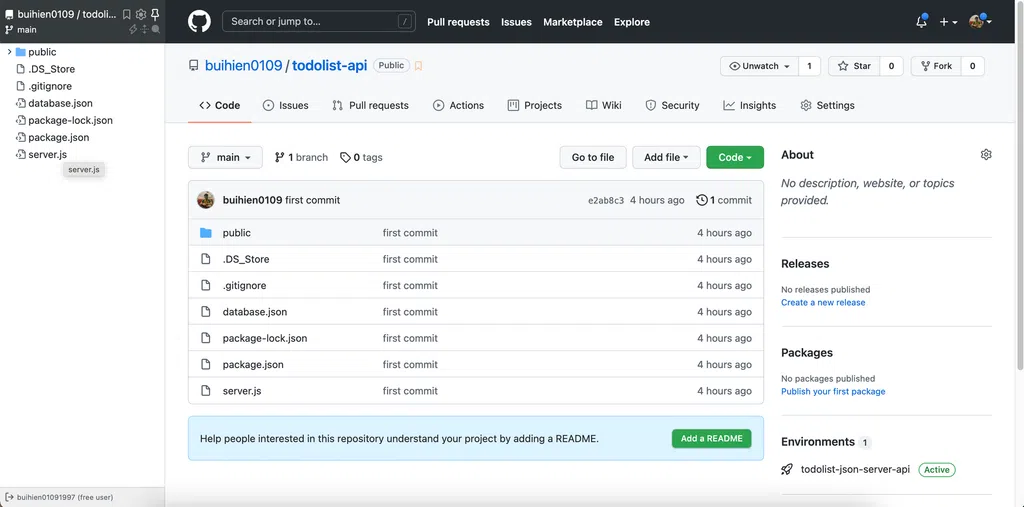1024x507 pixels.
Task: Click the first commit message in header row
Action: pos(312,201)
